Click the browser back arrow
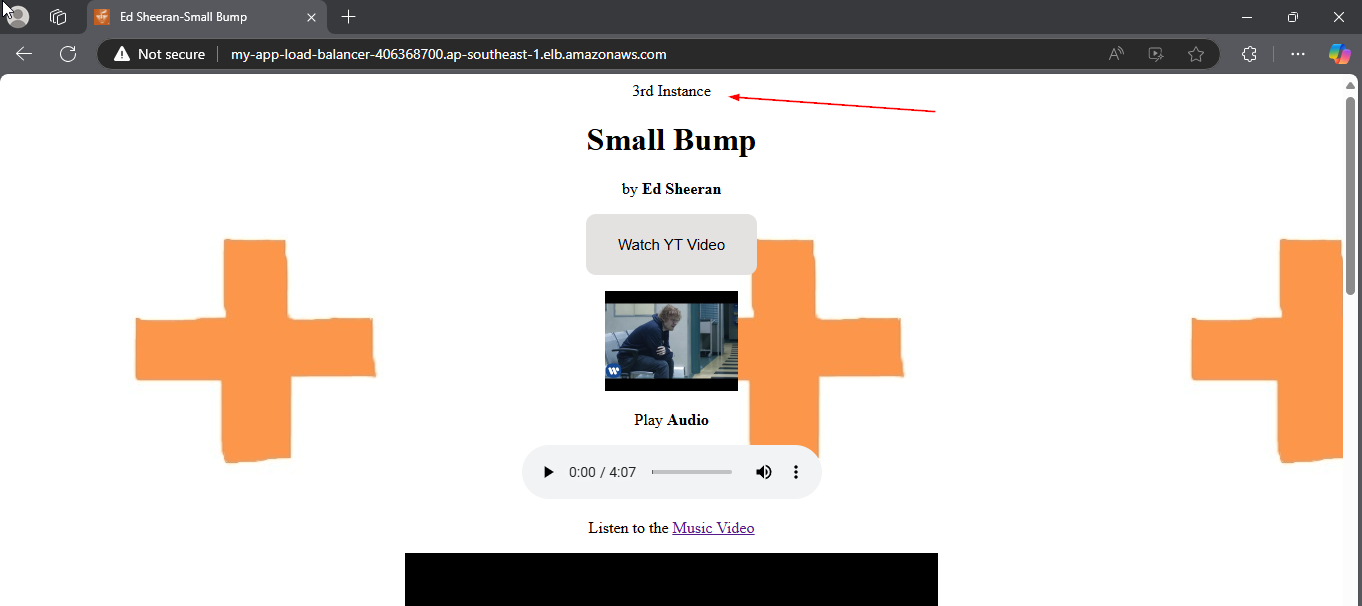 tap(24, 54)
